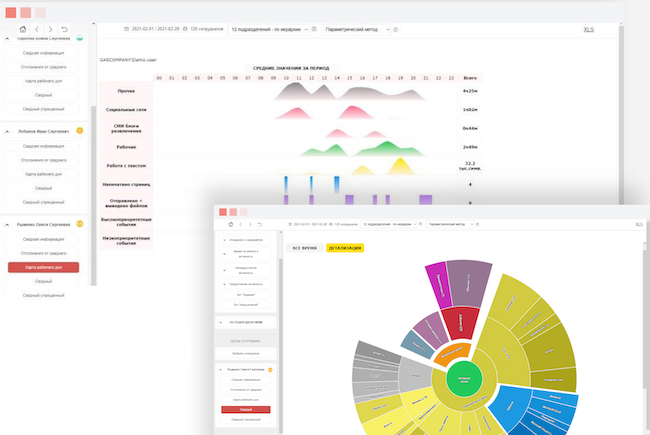Click info icon after the front window's подразделений dropdown
650x435 pixels.
pos(420,224)
